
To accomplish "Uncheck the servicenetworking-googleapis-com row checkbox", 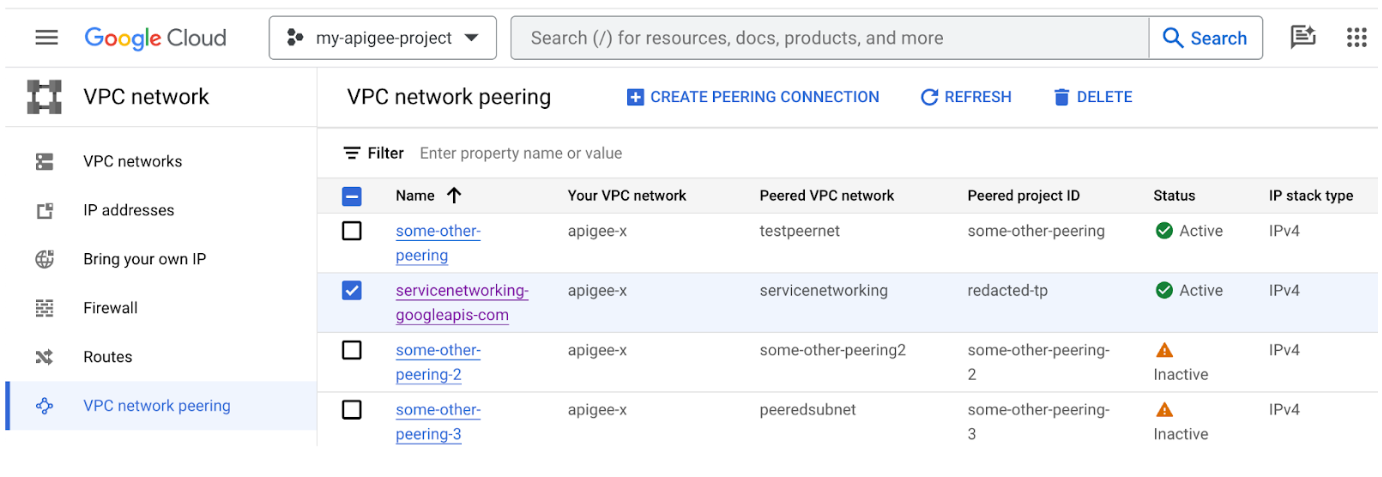I will coord(352,291).
